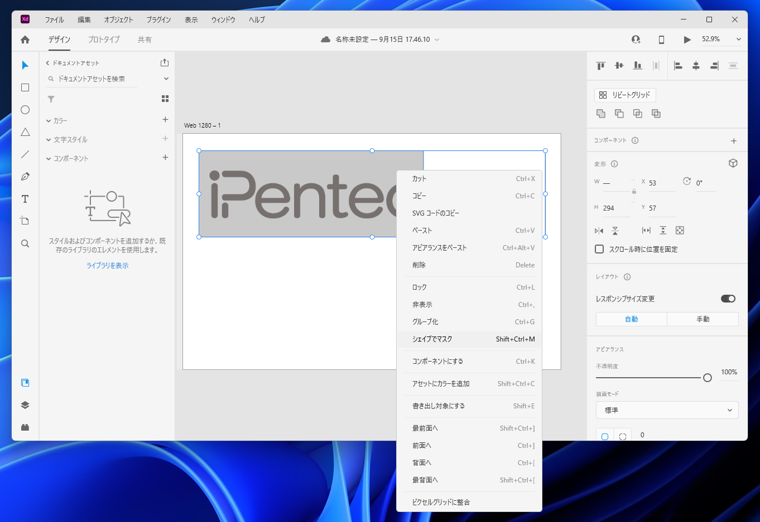Image resolution: width=760 pixels, height=522 pixels.
Task: Align top edges icon
Action: (x=601, y=65)
